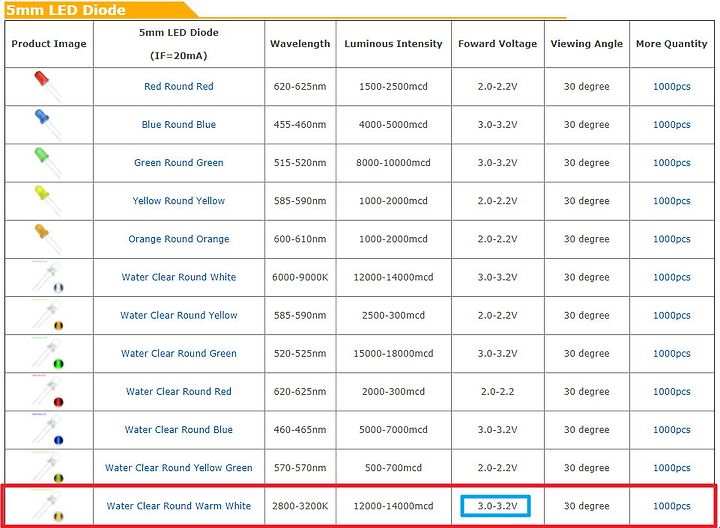Select the 6000-9000K wavelength cell
This screenshot has height=528, width=720.
click(x=300, y=277)
